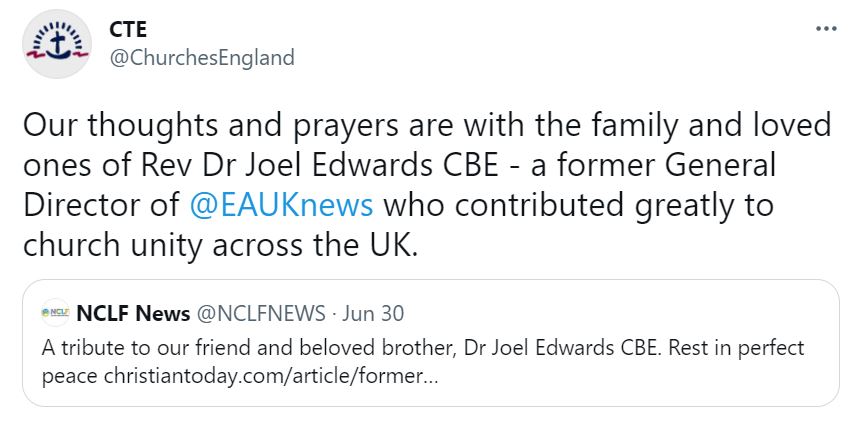Screen dimensions: 848x427
Task: Follow the @EAUKnews mention link
Action: click(281, 205)
